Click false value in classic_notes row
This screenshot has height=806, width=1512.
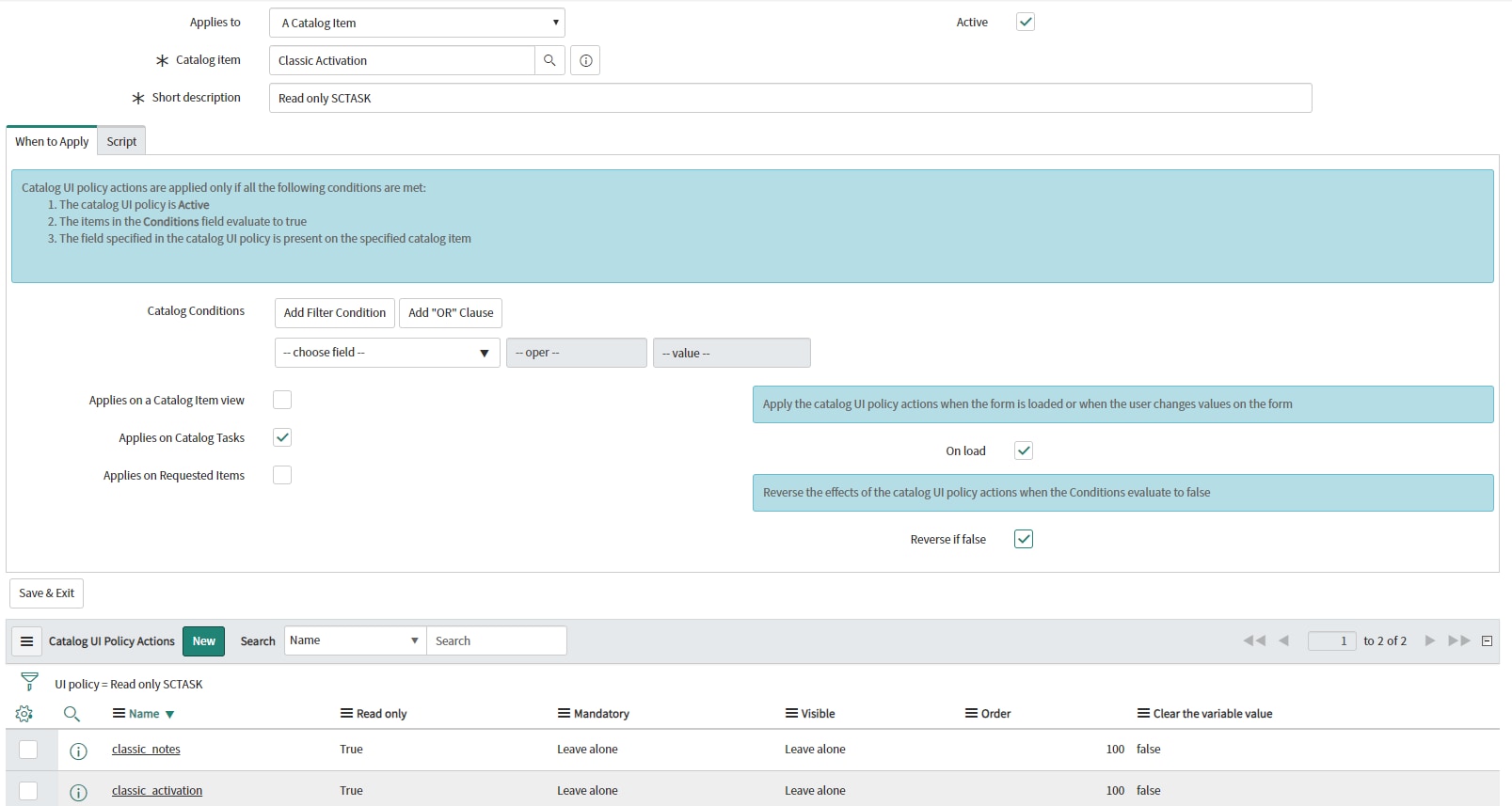click(x=1149, y=750)
